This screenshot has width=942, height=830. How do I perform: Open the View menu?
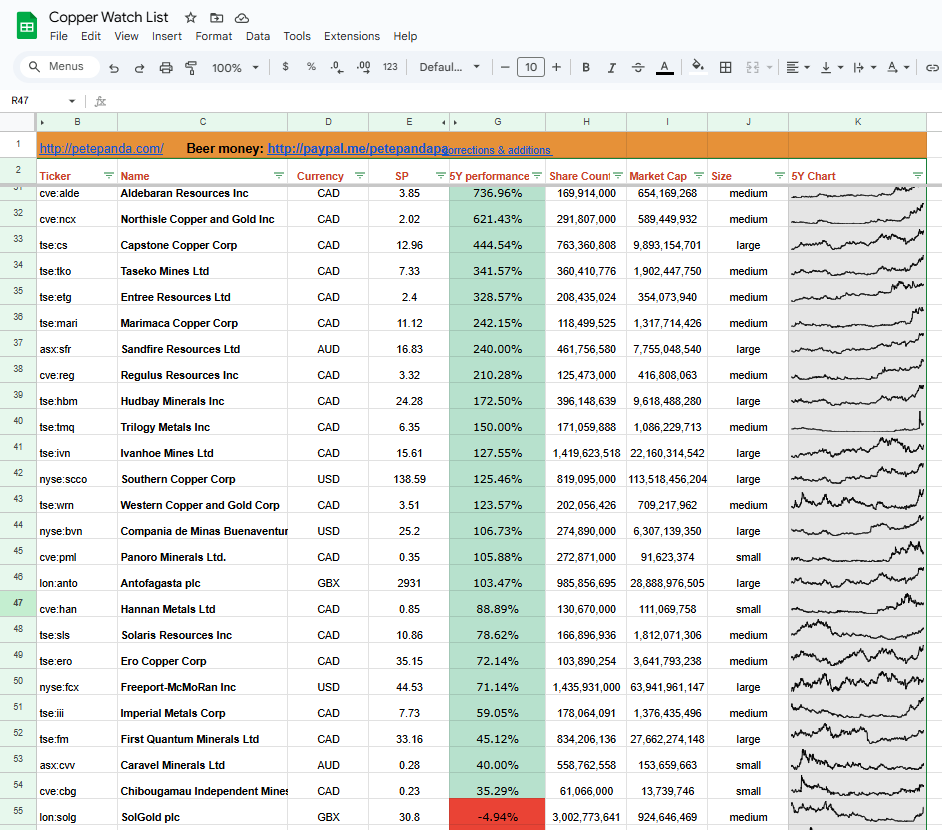(126, 36)
